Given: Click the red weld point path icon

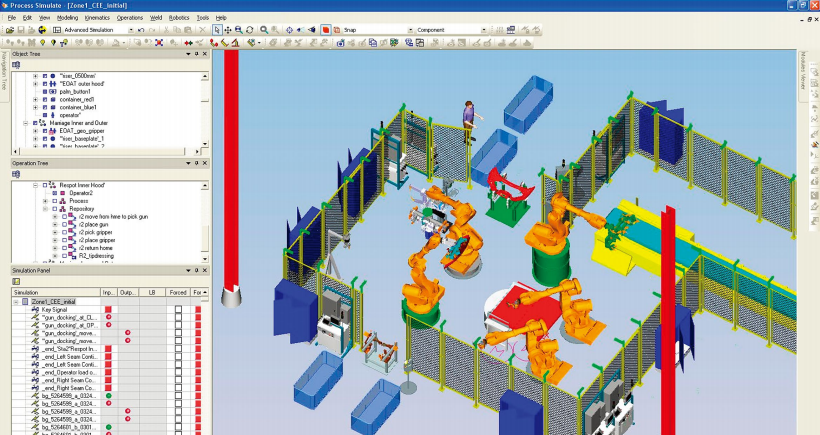Looking at the screenshot, I should (x=214, y=43).
